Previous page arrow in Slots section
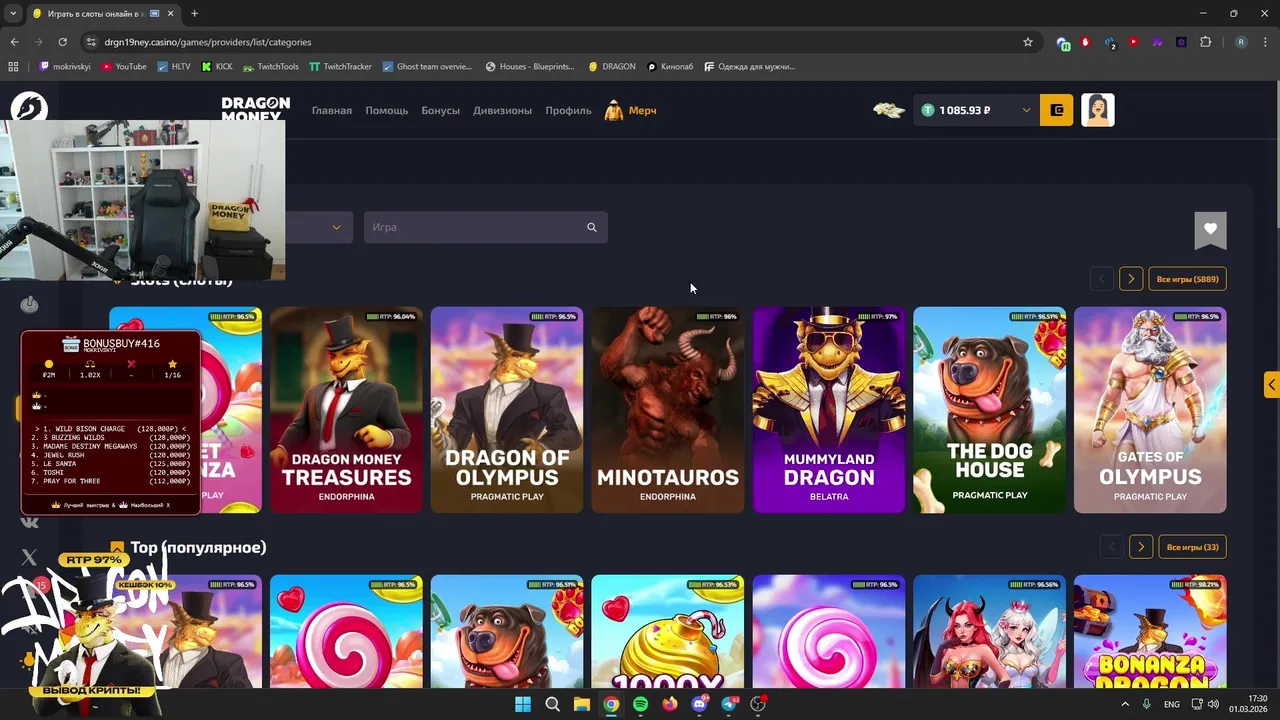 [1101, 279]
